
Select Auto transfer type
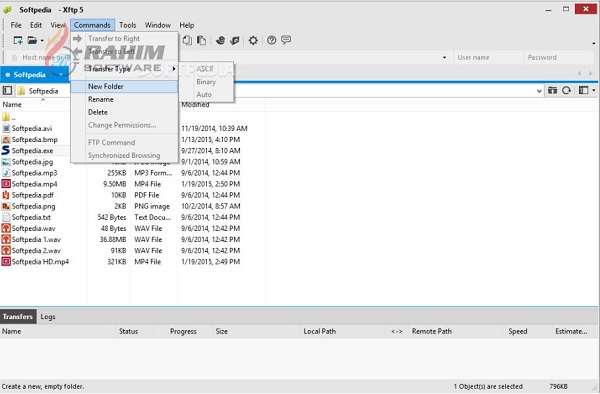[206, 94]
